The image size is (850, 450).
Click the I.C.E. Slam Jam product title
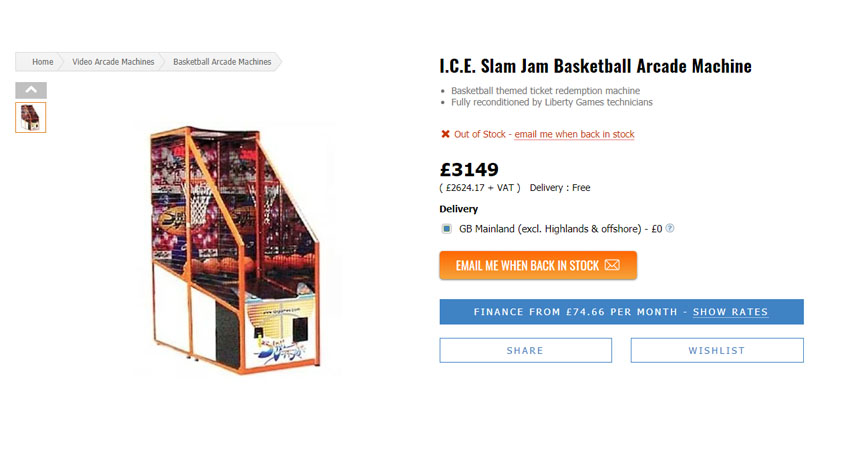(x=595, y=67)
